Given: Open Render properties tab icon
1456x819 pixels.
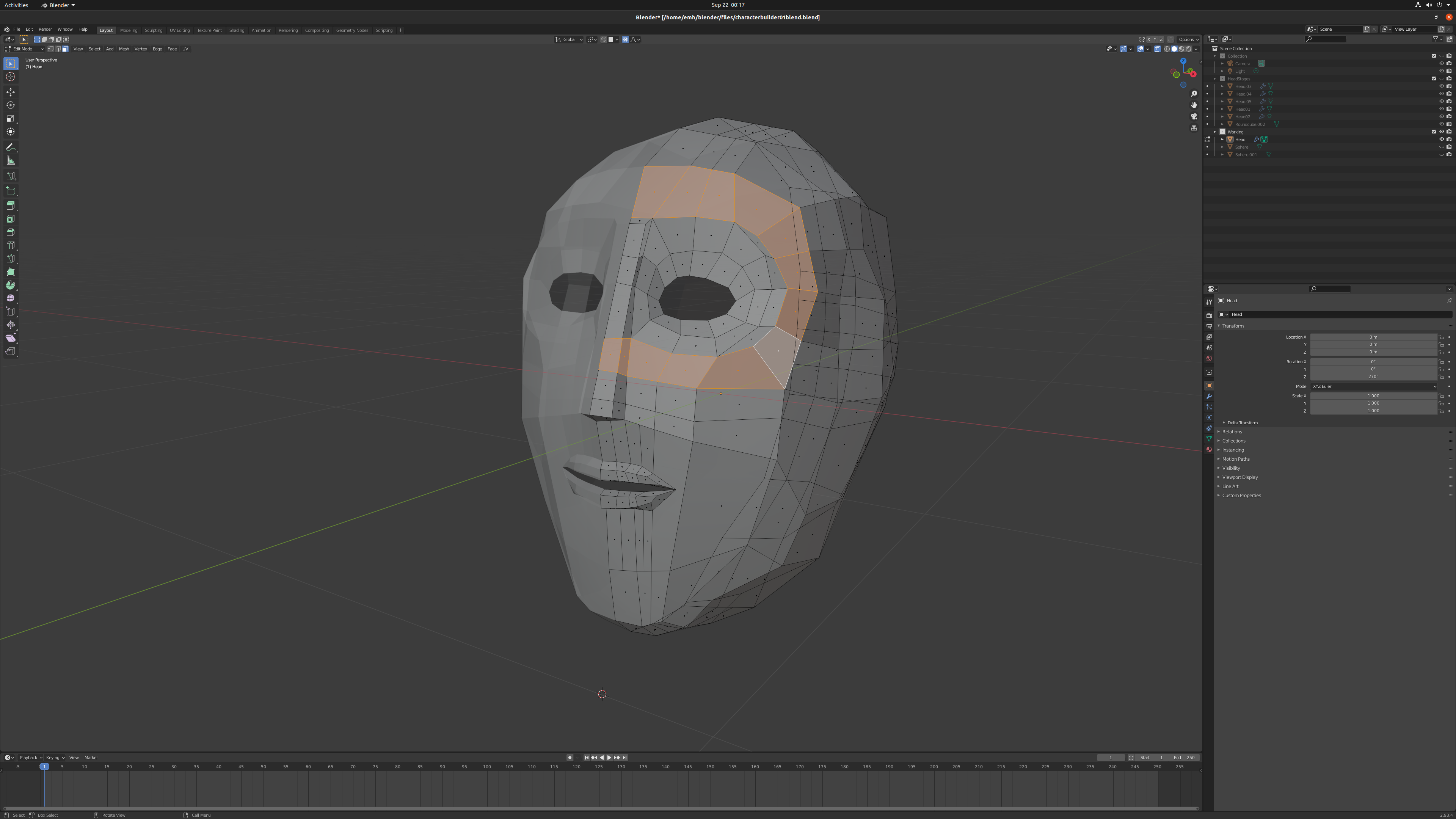Looking at the screenshot, I should tap(1209, 315).
